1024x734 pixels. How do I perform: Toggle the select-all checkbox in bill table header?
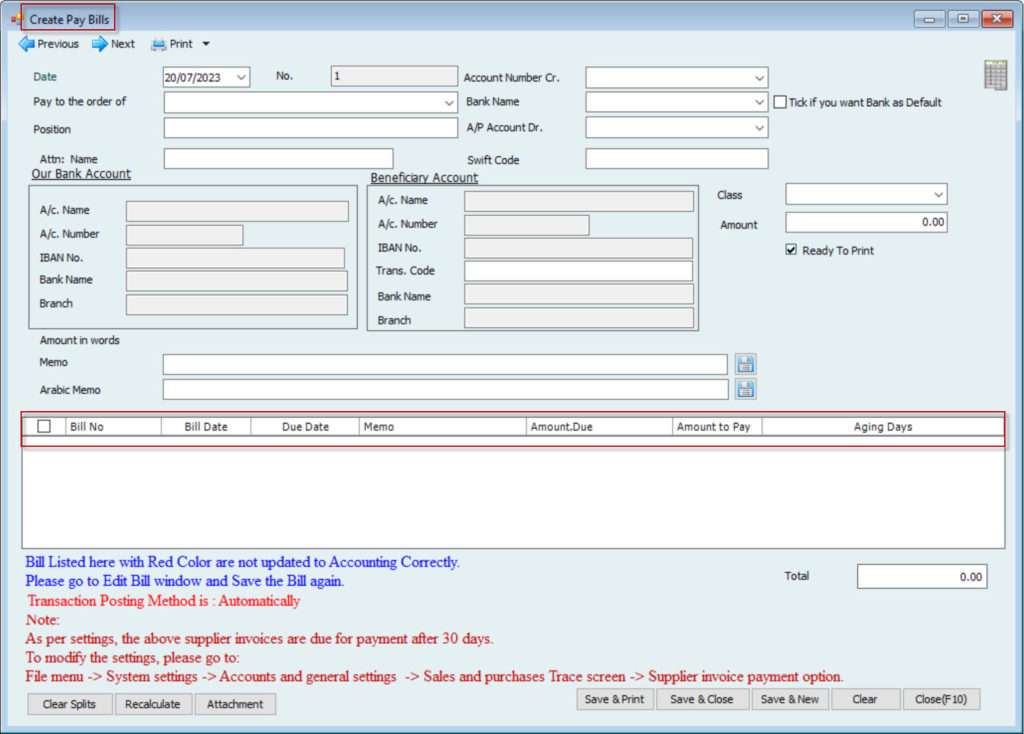tap(44, 427)
